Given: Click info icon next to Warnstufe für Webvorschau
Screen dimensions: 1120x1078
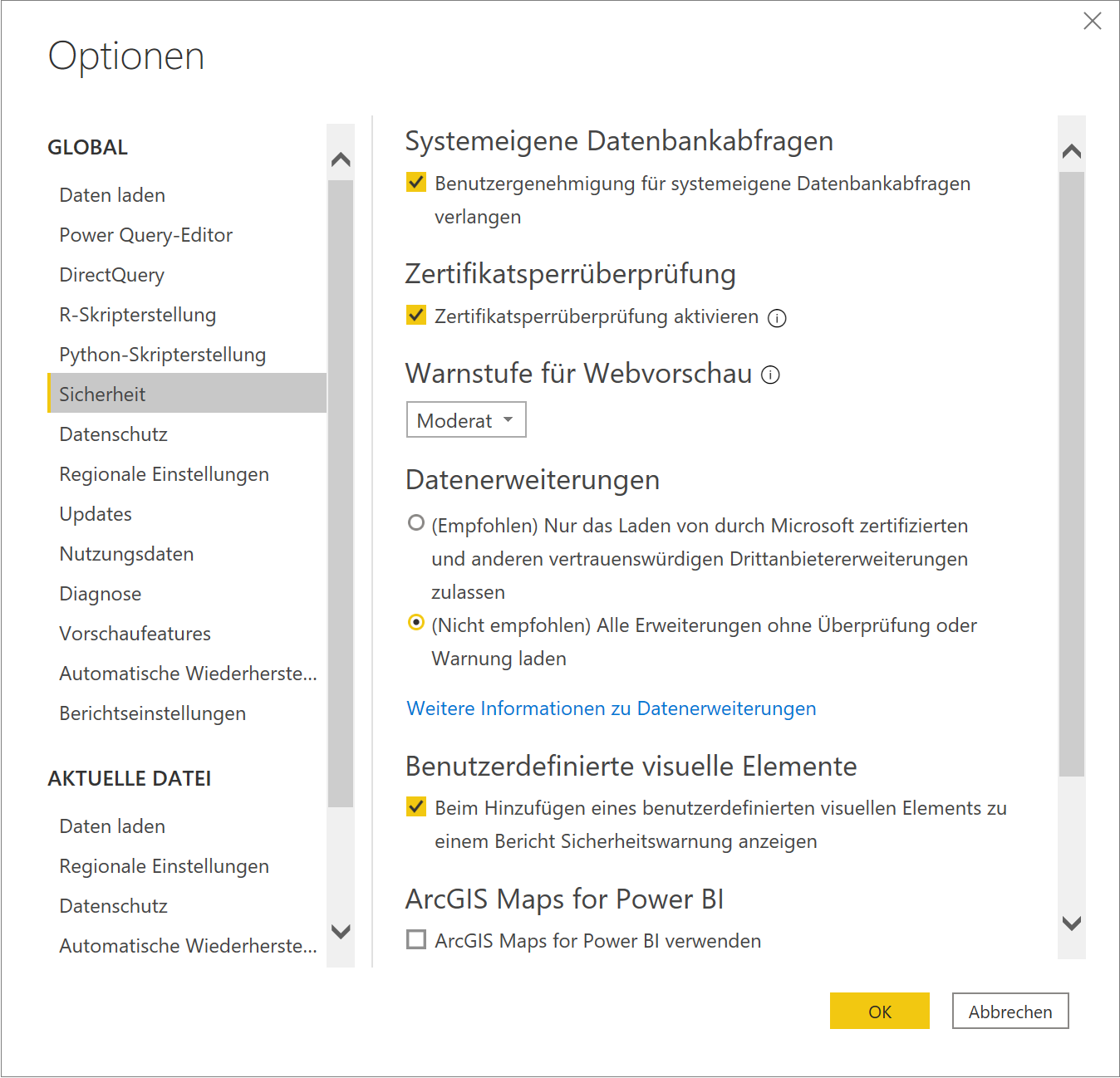Looking at the screenshot, I should (x=771, y=375).
